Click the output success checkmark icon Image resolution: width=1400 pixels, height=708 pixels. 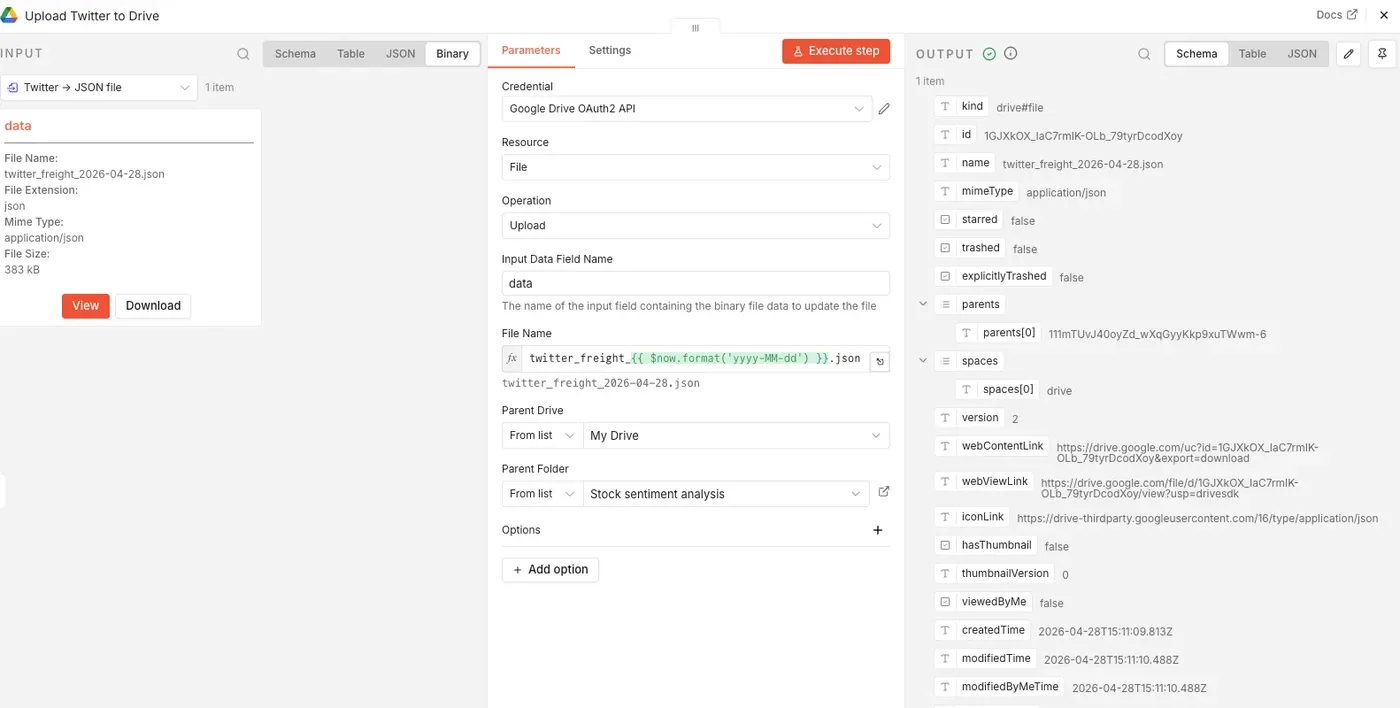click(x=989, y=54)
